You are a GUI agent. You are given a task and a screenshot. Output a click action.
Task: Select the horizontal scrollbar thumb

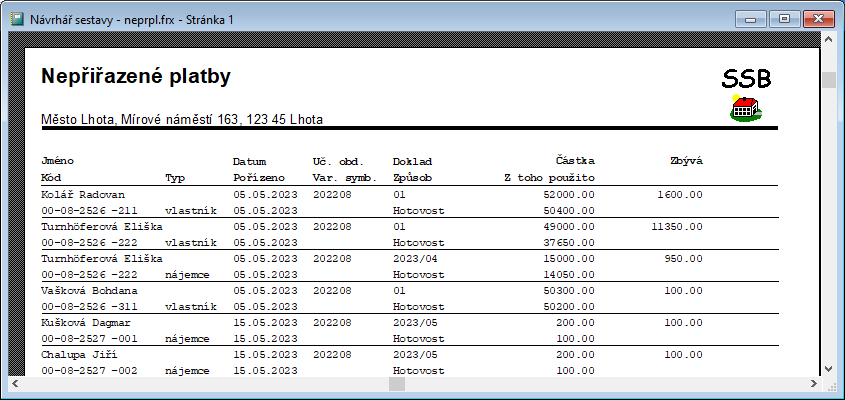(x=397, y=383)
